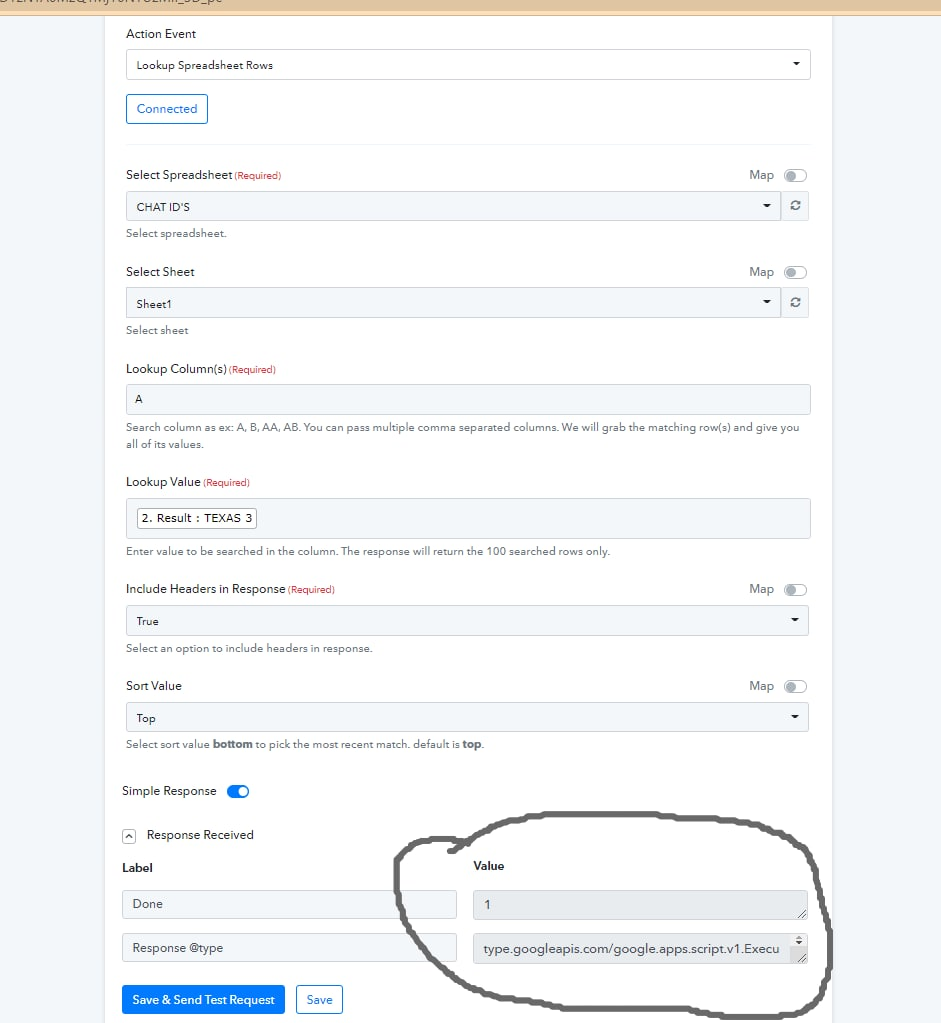Open the Sort Value Top dropdown
Screen dimensions: 941x1023
point(467,717)
